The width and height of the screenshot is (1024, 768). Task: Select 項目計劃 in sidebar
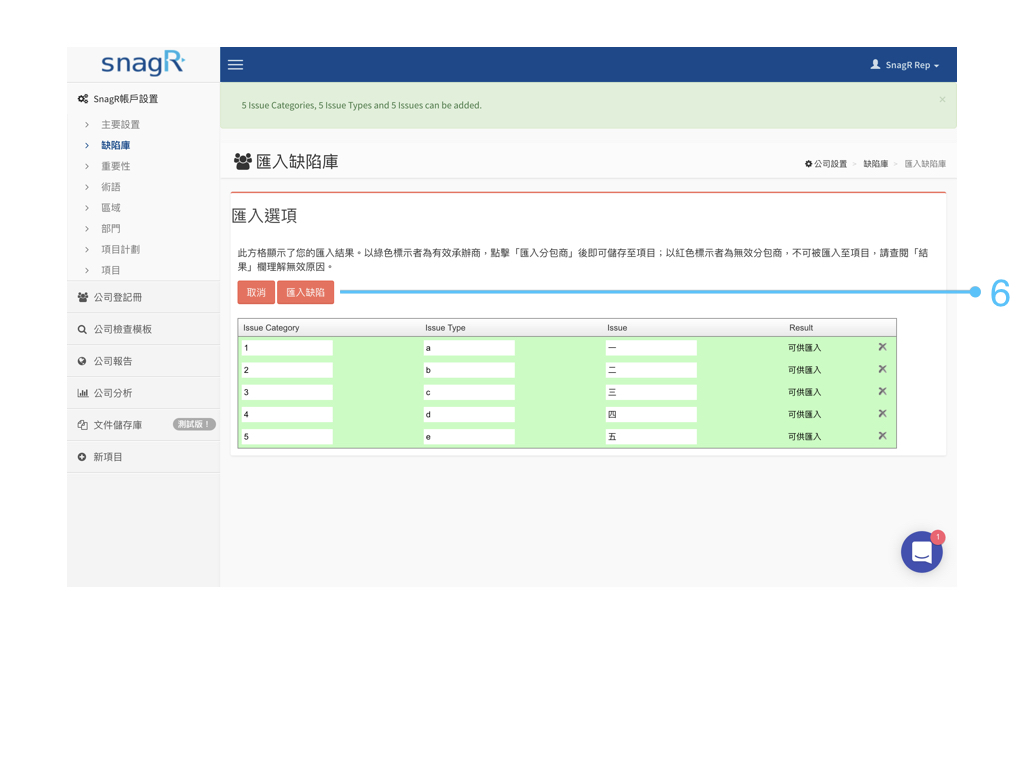coord(120,249)
